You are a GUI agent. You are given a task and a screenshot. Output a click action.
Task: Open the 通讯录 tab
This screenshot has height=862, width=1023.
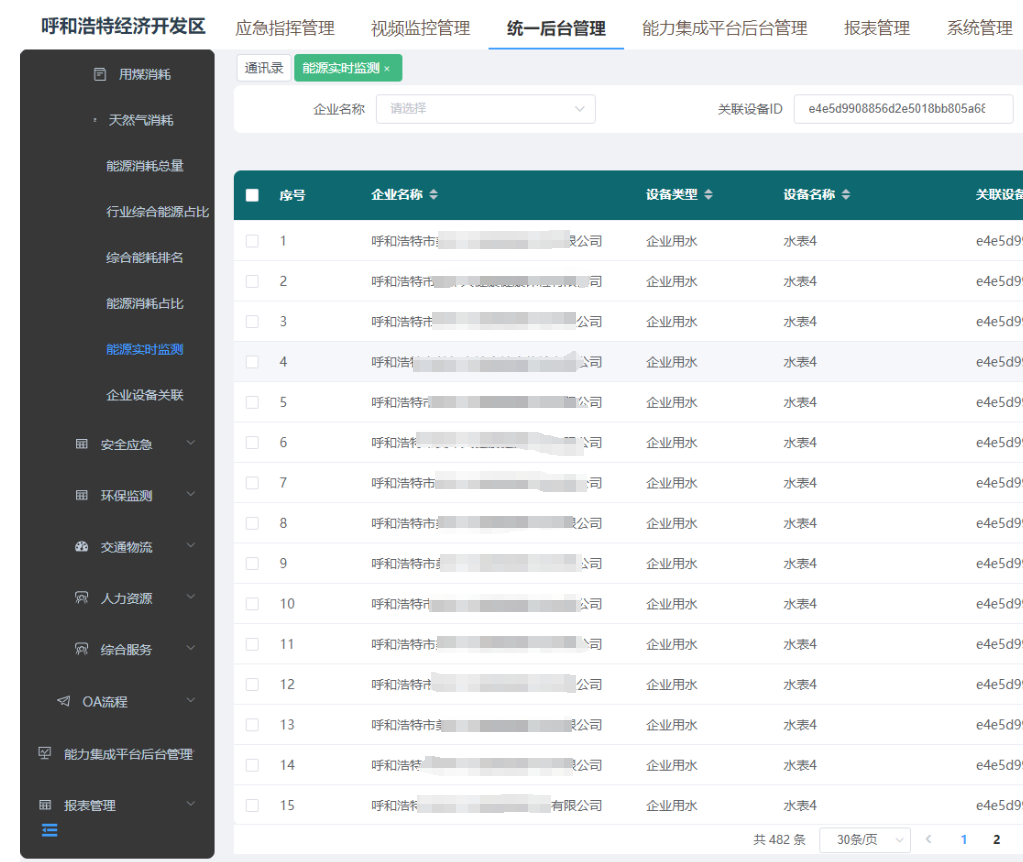(264, 68)
